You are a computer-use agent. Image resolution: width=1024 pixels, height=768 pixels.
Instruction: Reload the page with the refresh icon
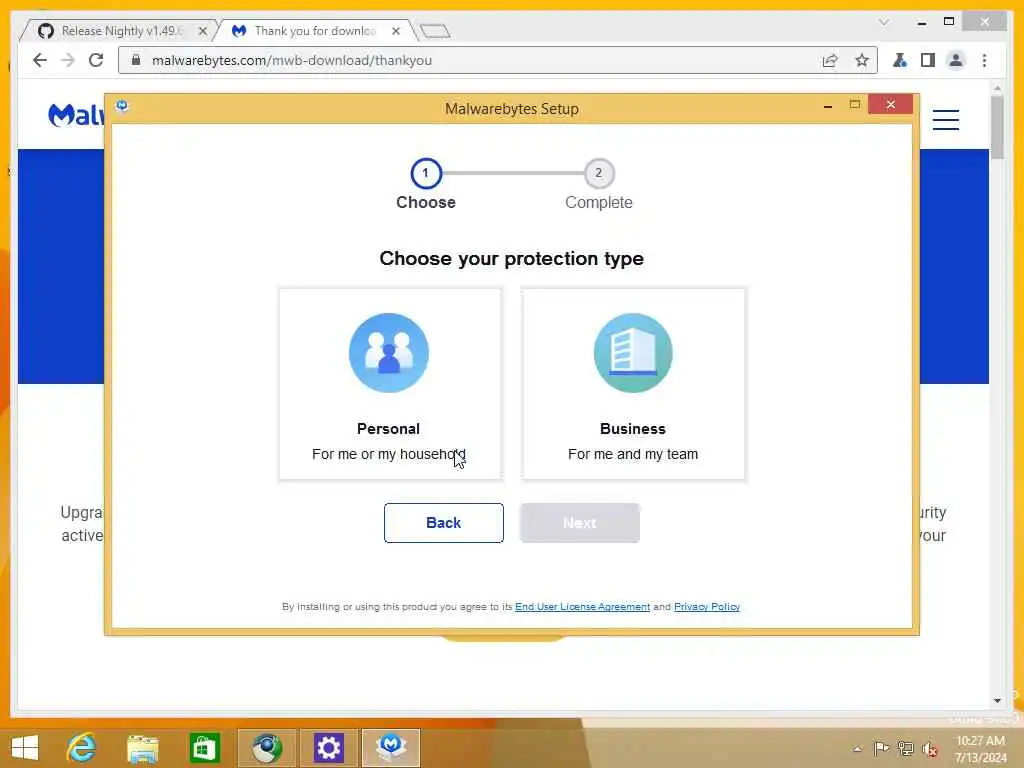pyautogui.click(x=96, y=60)
